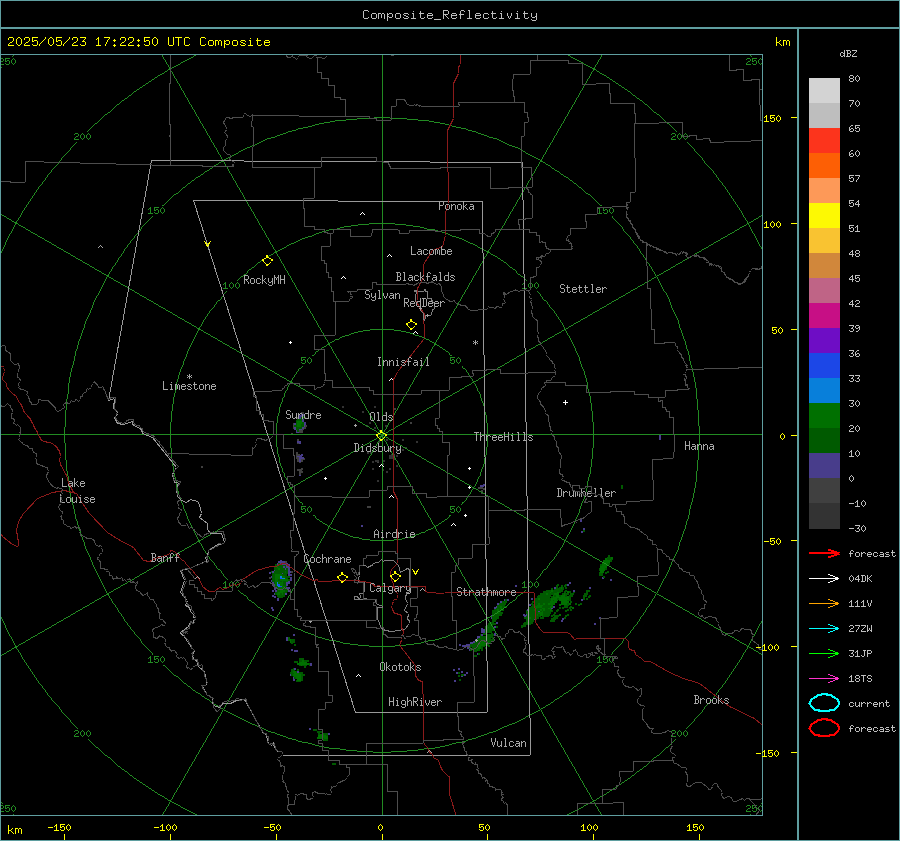This screenshot has width=900, height=841.
Task: Click the Blackfalds label
Action: (x=425, y=277)
